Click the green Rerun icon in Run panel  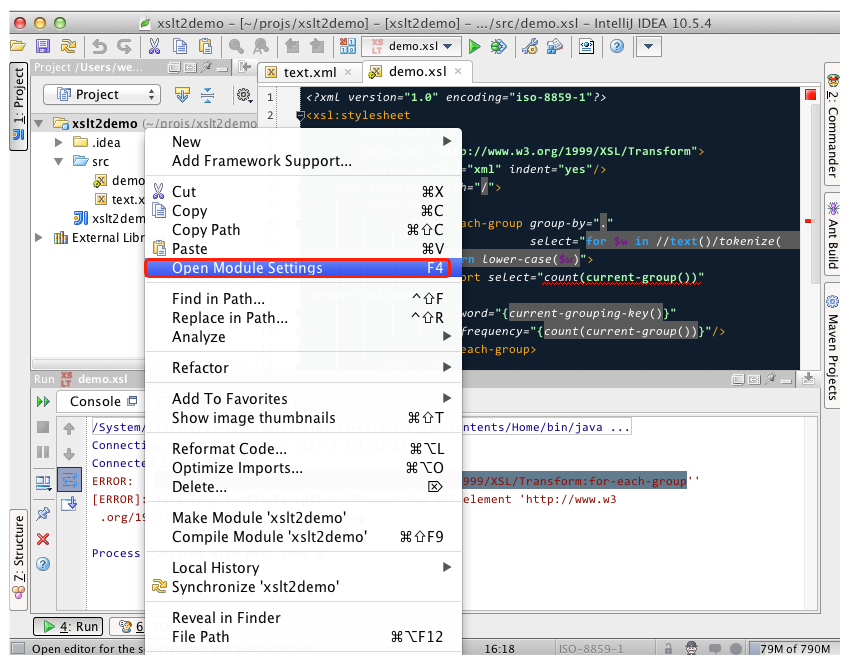point(43,401)
